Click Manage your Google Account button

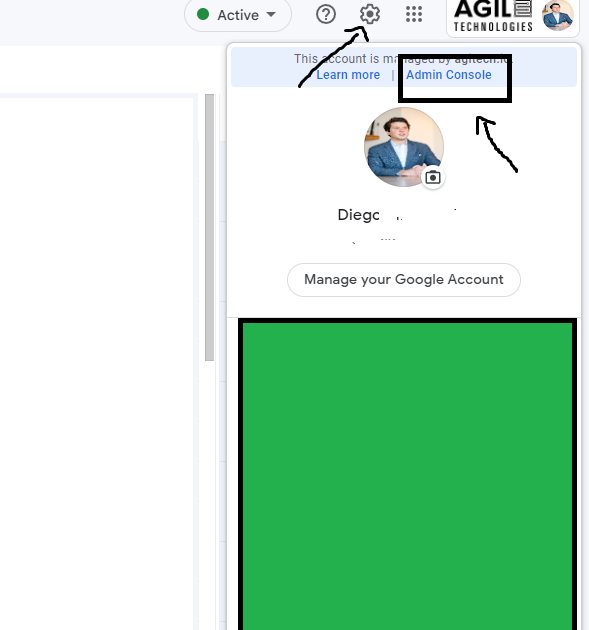404,280
